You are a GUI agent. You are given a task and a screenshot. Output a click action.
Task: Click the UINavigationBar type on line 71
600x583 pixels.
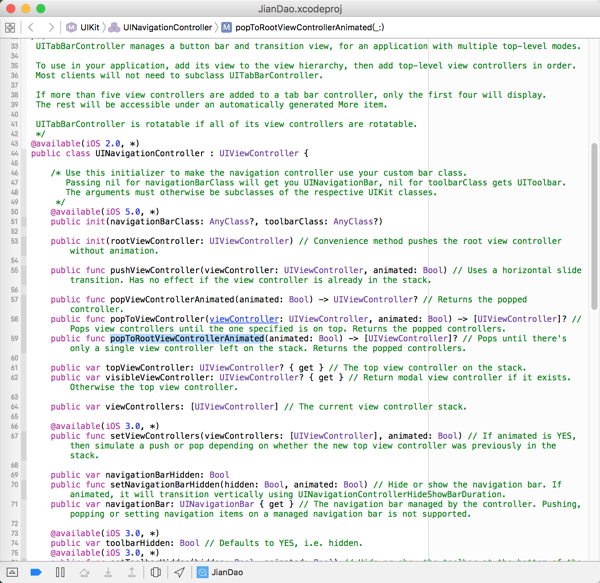pos(217,504)
